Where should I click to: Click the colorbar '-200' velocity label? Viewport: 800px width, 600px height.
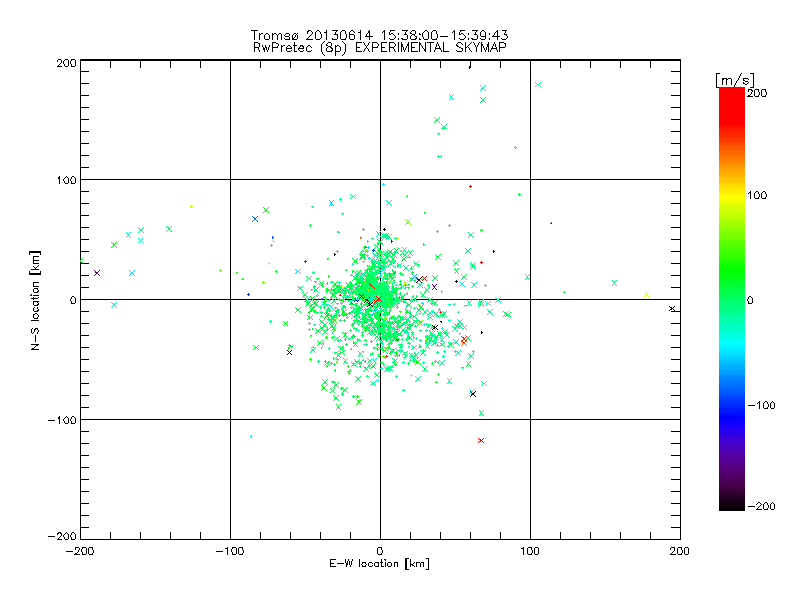[761, 506]
